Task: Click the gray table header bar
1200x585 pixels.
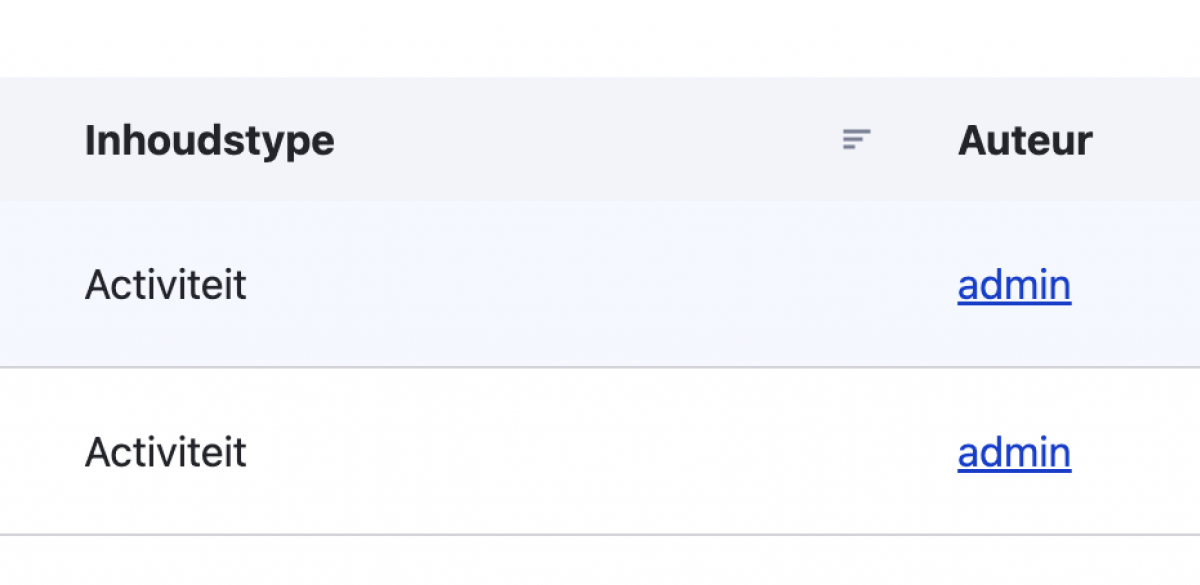Action: tap(600, 140)
